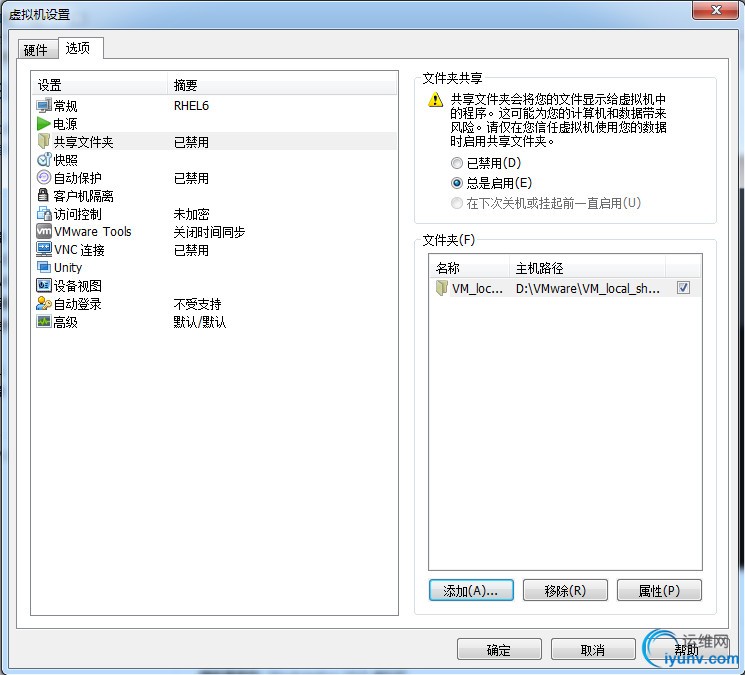This screenshot has width=745, height=675.
Task: Click the 自动保护 clock icon
Action: coord(44,177)
